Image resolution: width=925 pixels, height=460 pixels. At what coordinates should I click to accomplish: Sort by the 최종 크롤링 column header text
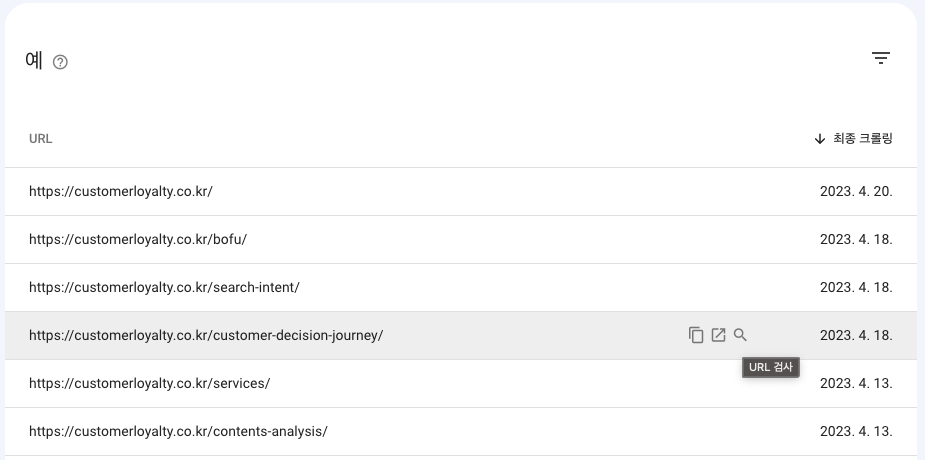pos(862,139)
